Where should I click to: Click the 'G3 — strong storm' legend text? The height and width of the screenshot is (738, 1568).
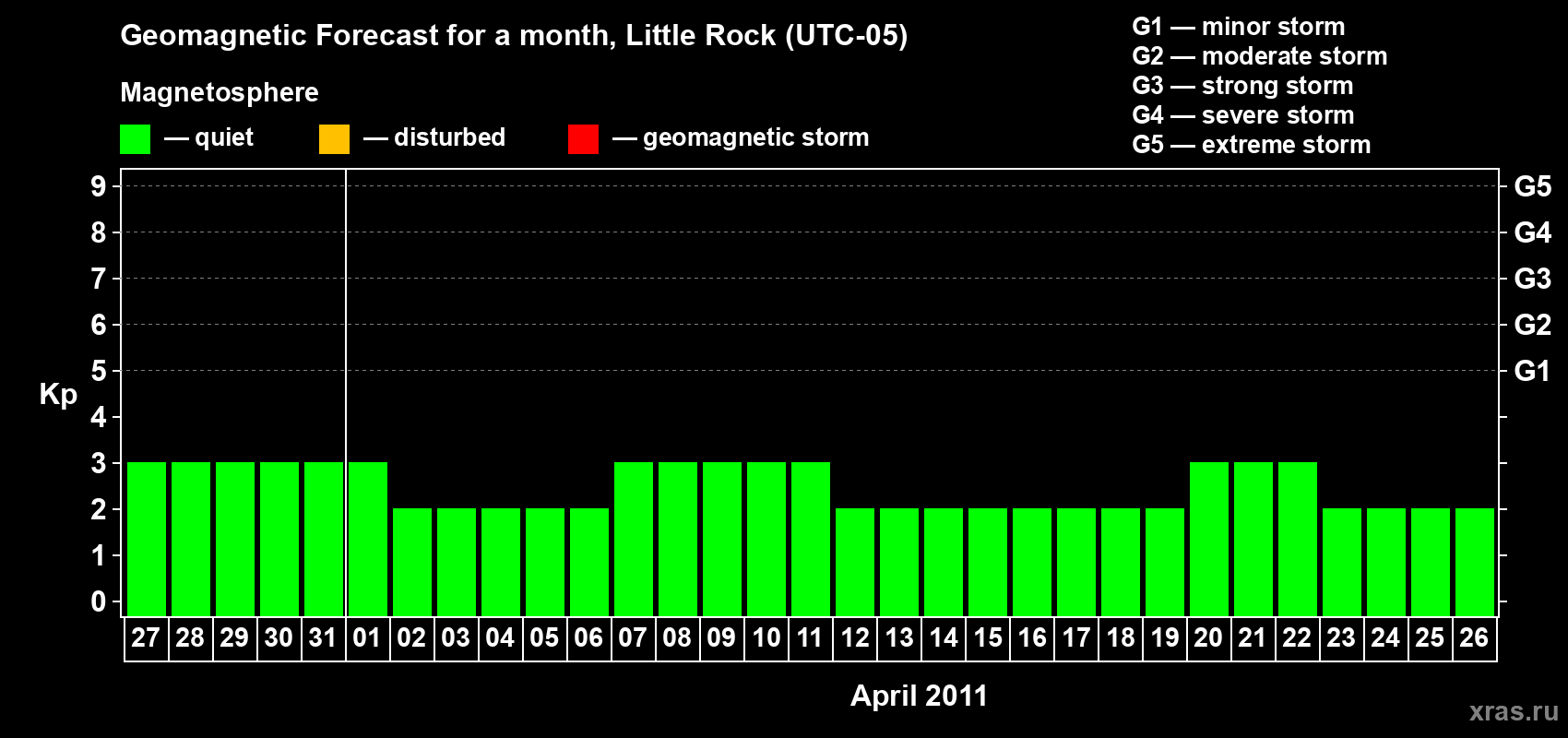pyautogui.click(x=1242, y=86)
